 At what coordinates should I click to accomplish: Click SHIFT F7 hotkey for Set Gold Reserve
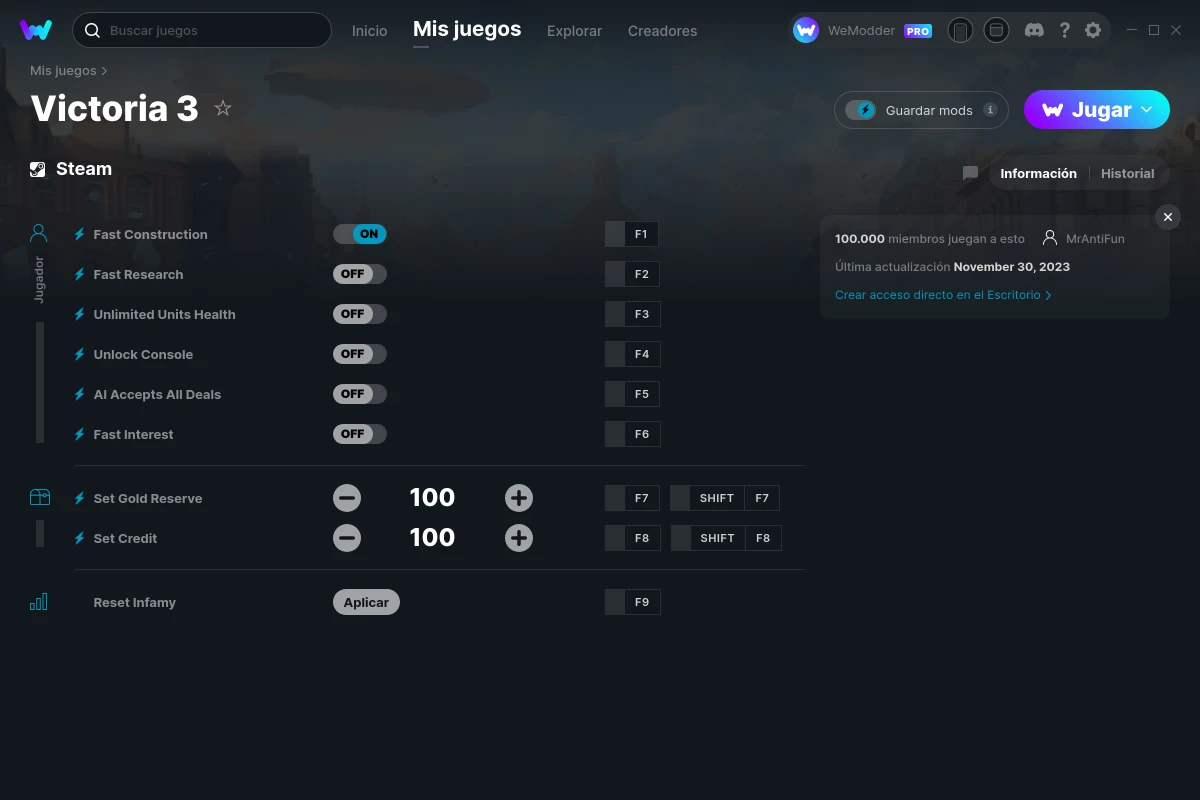point(725,498)
